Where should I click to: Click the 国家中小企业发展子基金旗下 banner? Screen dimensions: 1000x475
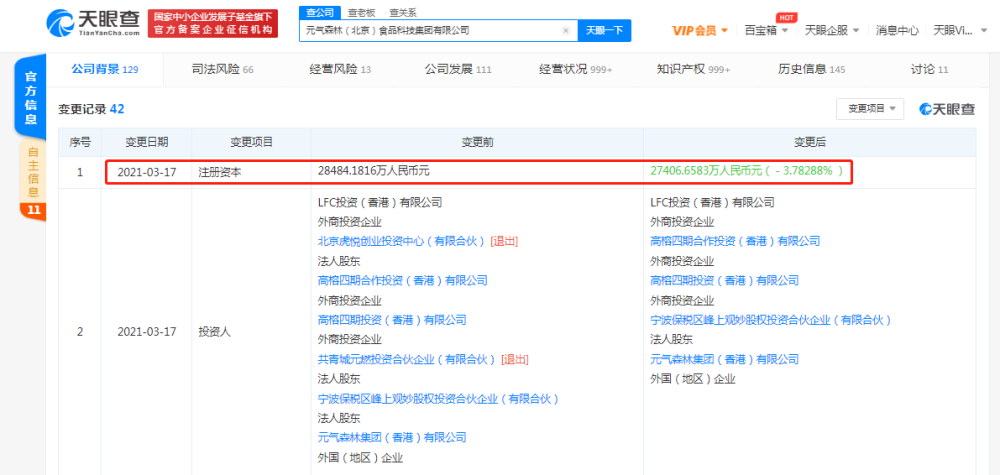(213, 24)
